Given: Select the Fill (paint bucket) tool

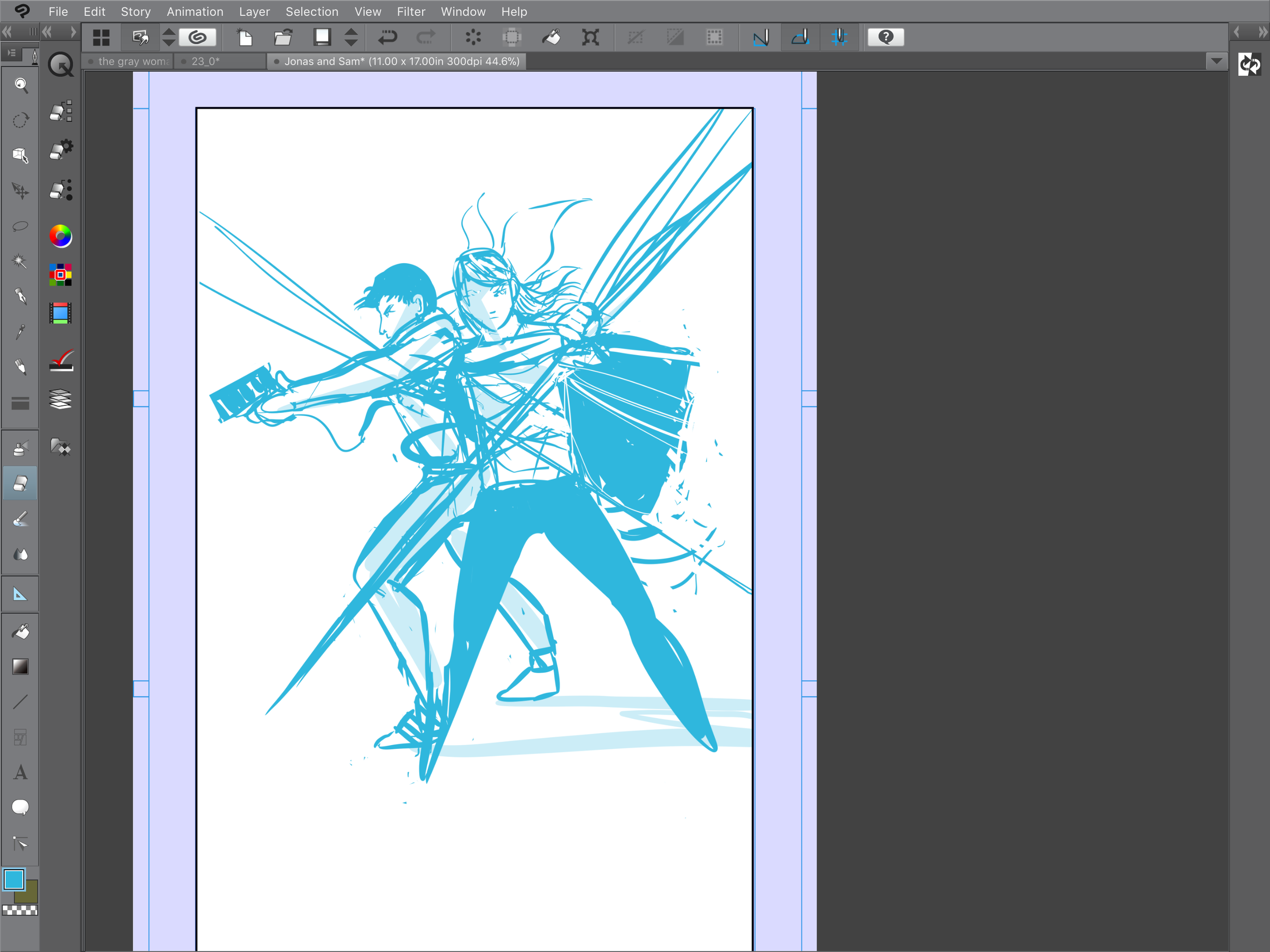Looking at the screenshot, I should coord(21,631).
